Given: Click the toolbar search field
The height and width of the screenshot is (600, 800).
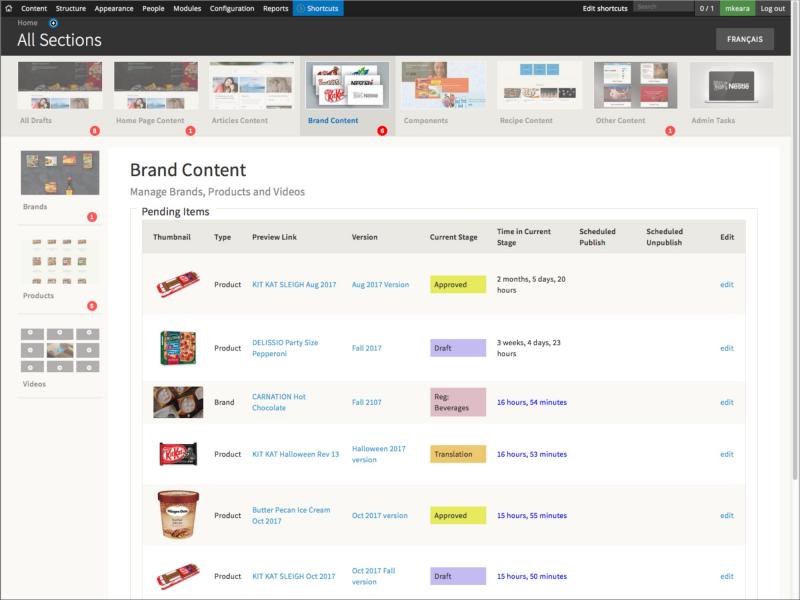Looking at the screenshot, I should pos(663,7).
